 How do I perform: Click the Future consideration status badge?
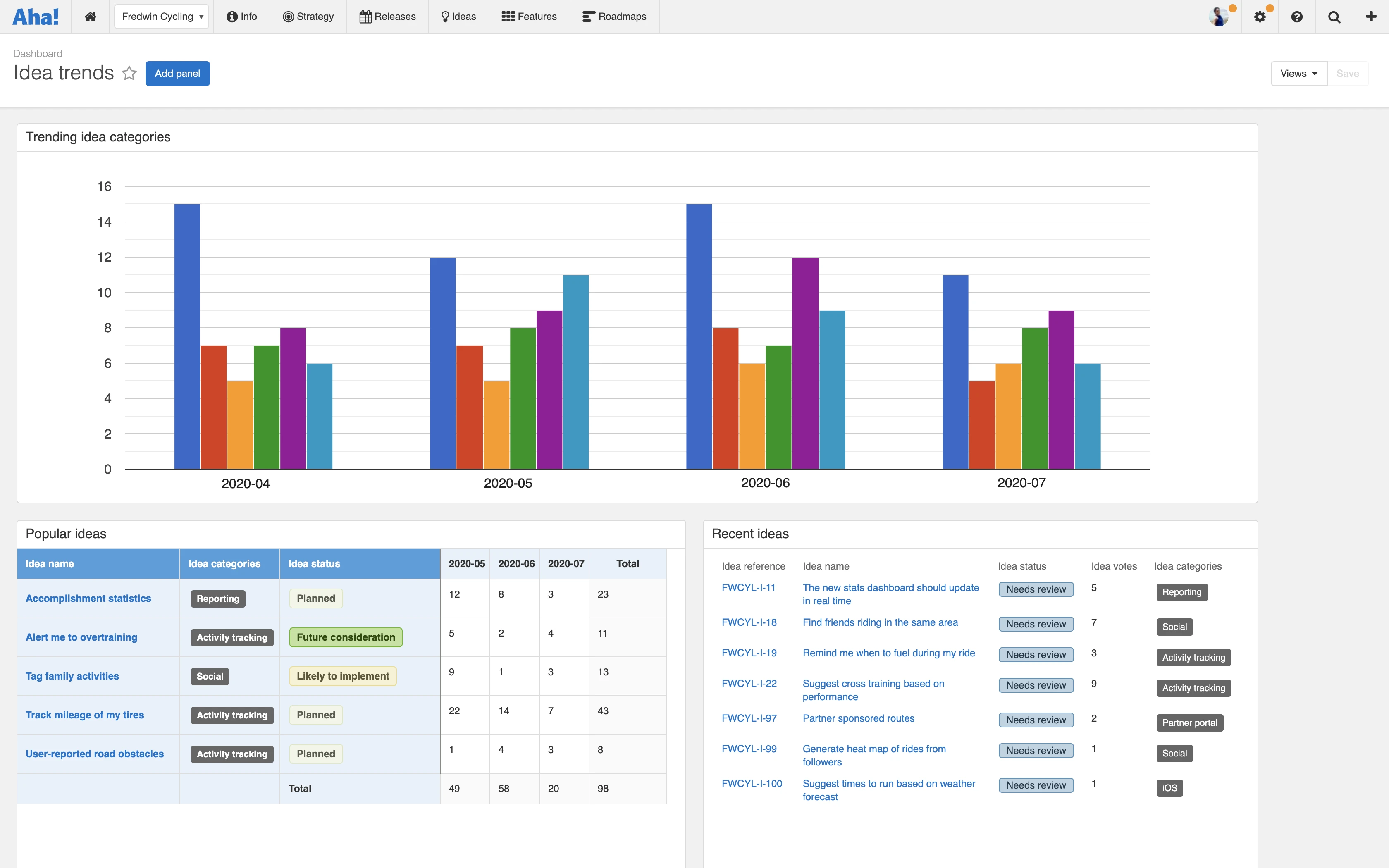point(346,637)
